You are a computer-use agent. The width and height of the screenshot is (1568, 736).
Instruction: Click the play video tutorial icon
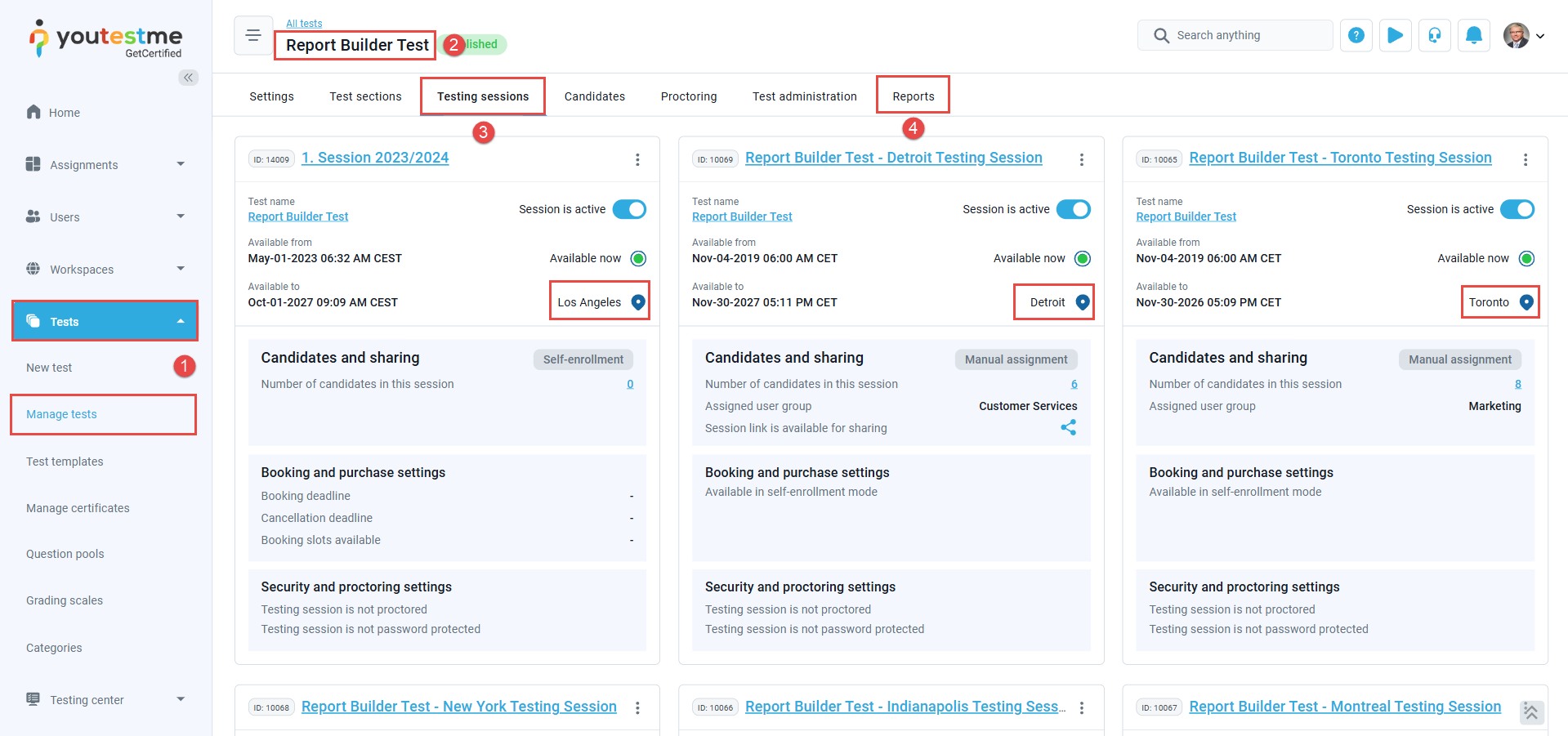[1396, 35]
